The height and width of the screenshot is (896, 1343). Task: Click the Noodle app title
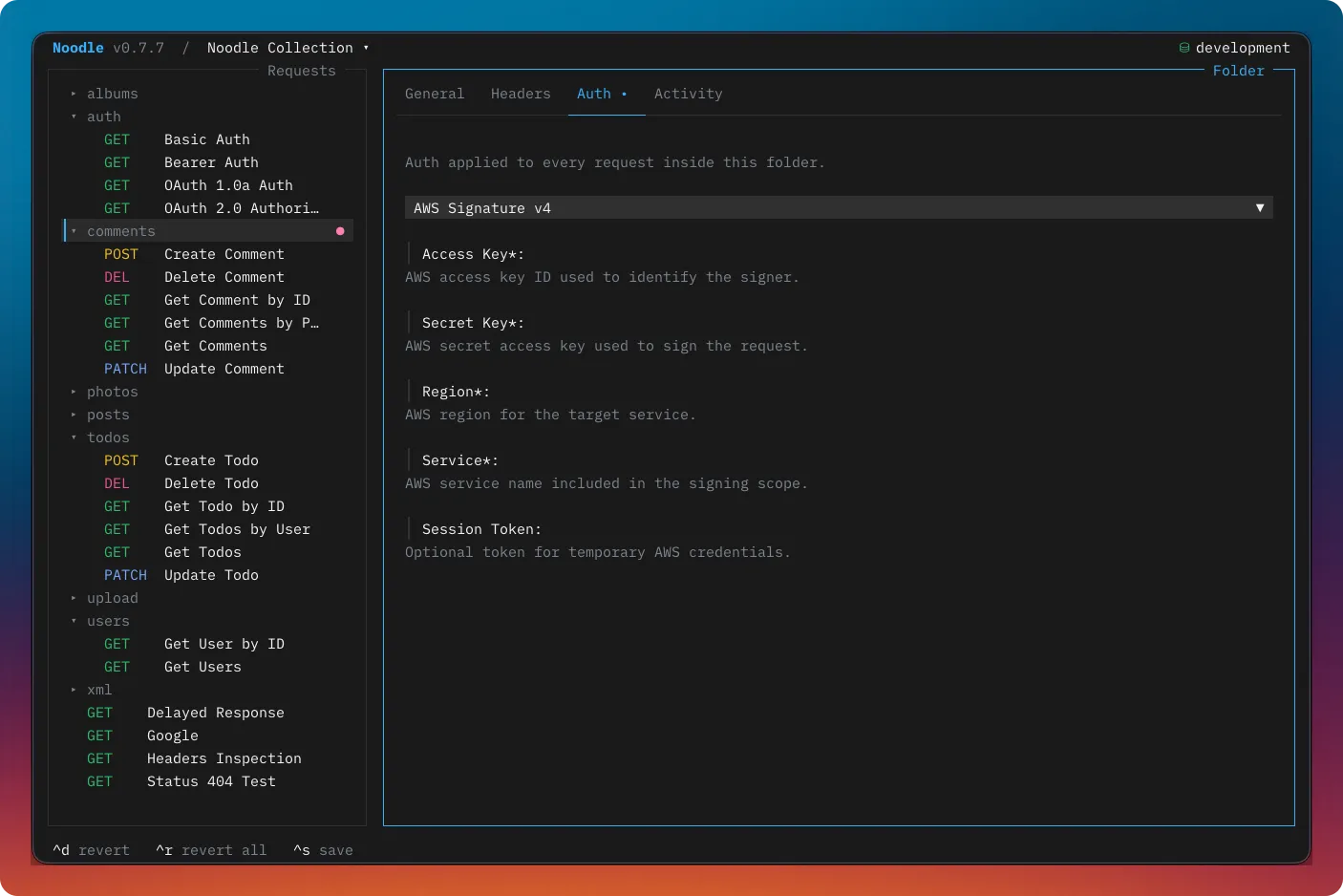coord(78,48)
